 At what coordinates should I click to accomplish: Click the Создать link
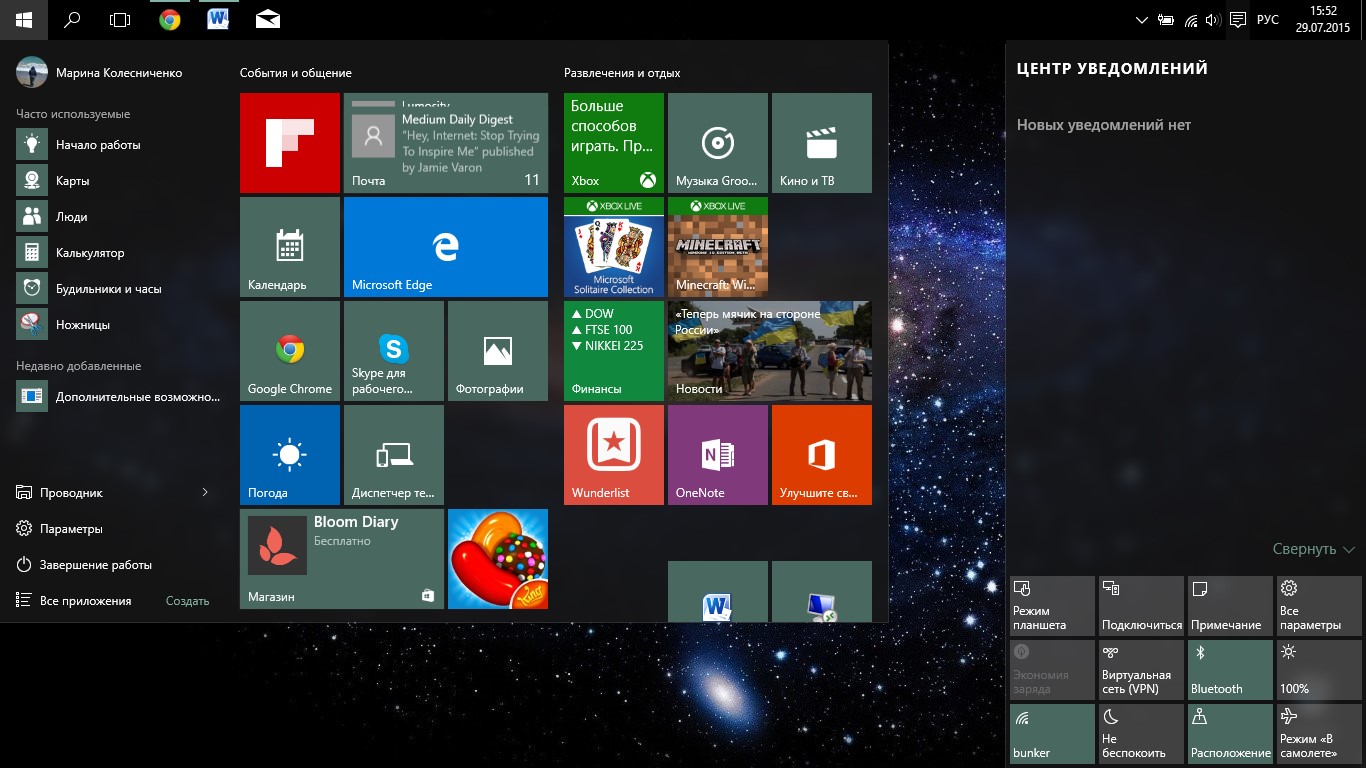(188, 601)
